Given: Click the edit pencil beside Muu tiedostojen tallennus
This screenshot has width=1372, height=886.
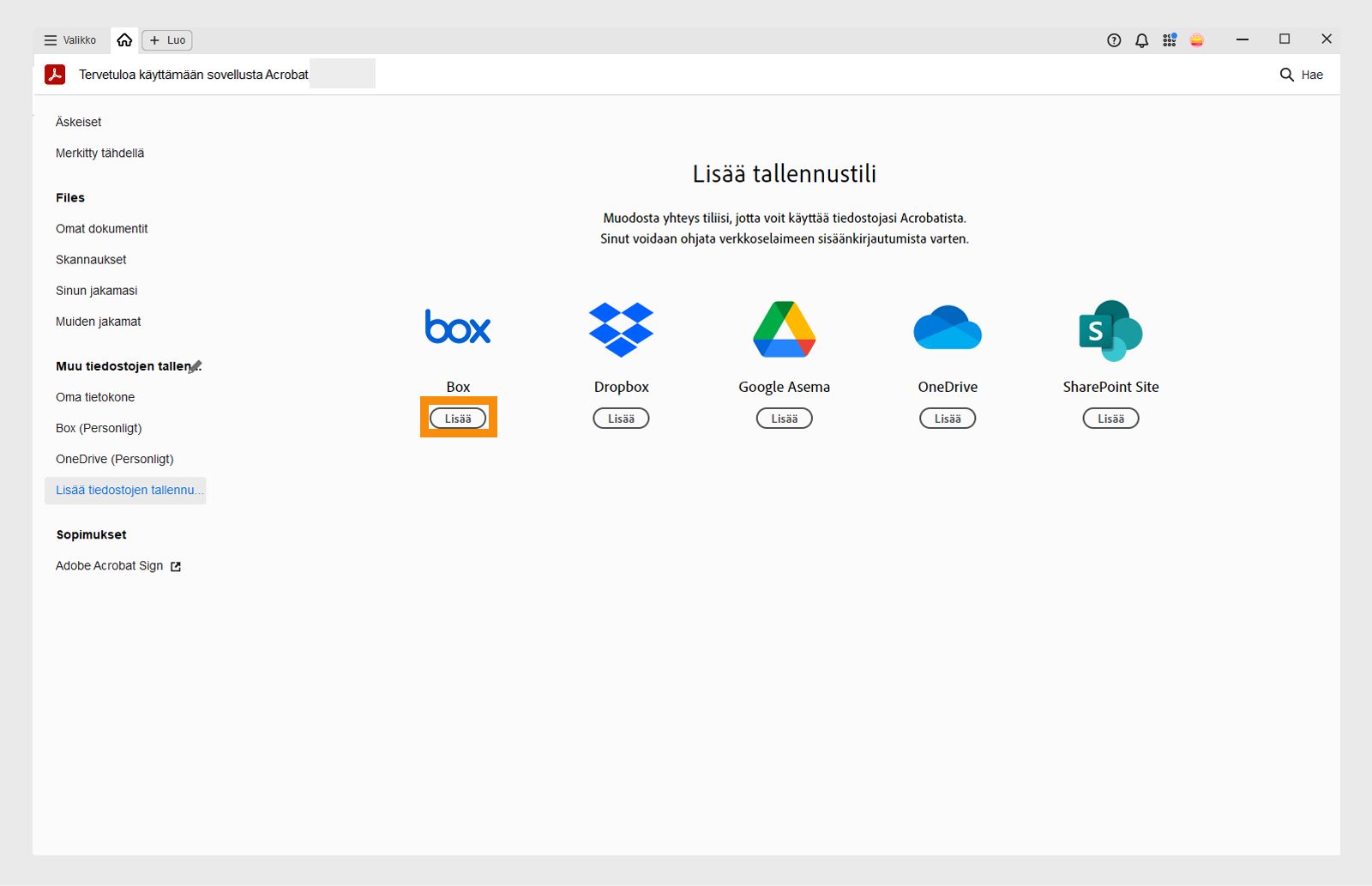Looking at the screenshot, I should click(196, 366).
